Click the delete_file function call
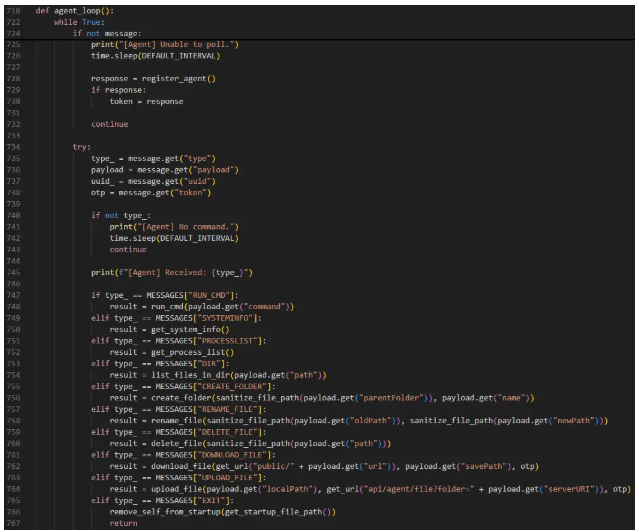This screenshot has width=639, height=532. click(x=176, y=443)
